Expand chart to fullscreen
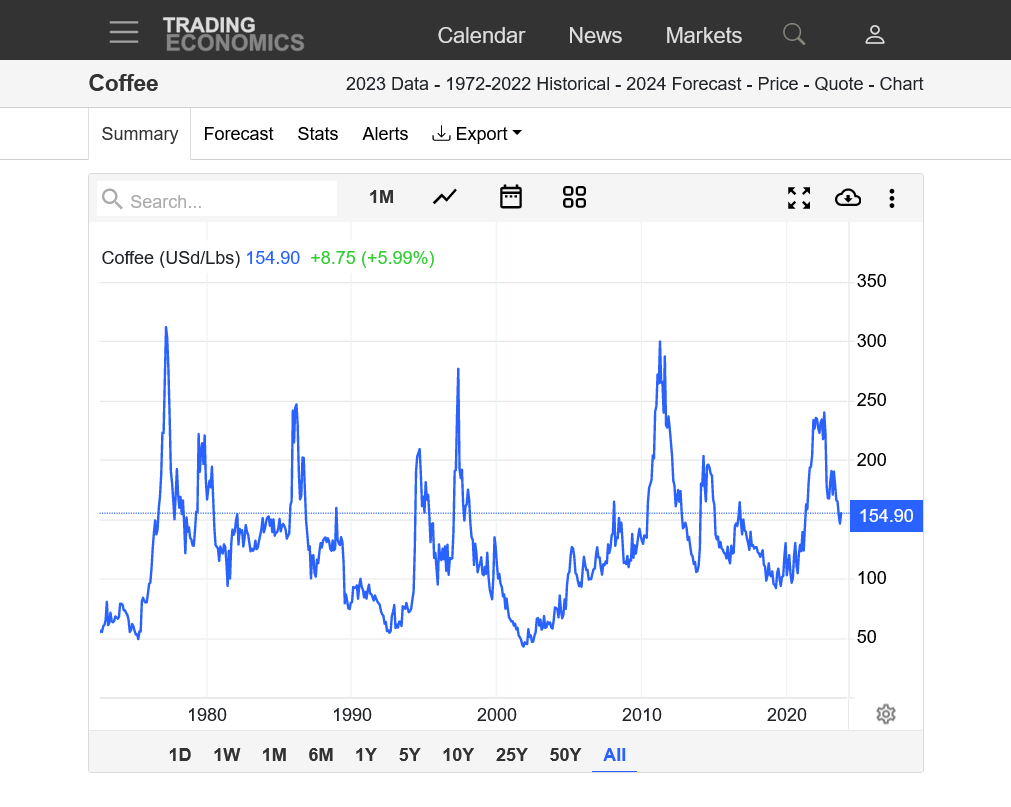The height and width of the screenshot is (807, 1011). tap(799, 198)
